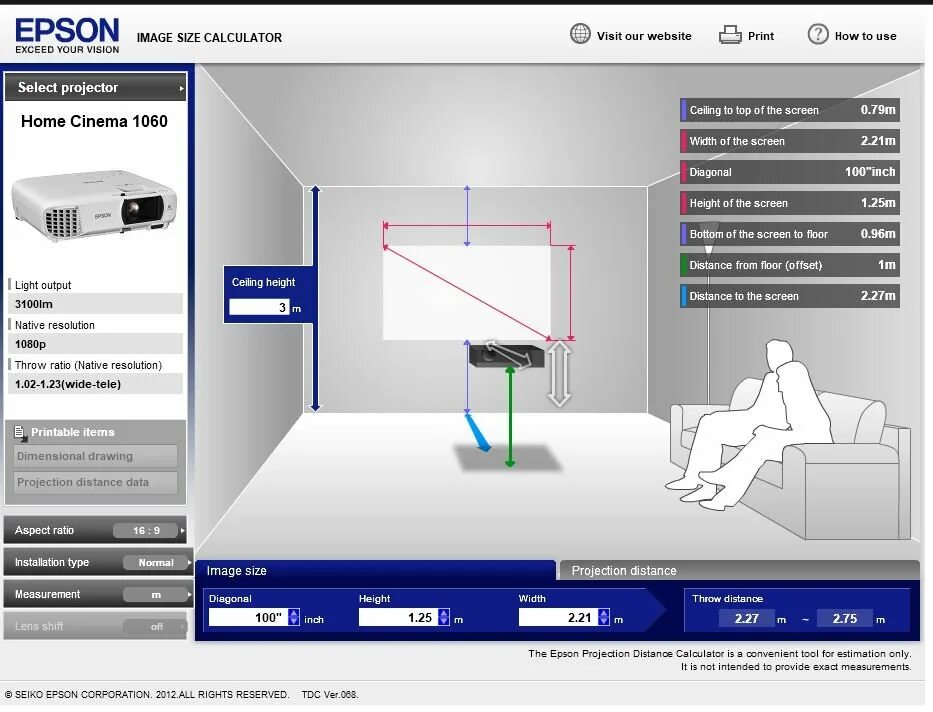The height and width of the screenshot is (712, 933).
Task: Click the white projection screen in diagram
Action: (466, 293)
